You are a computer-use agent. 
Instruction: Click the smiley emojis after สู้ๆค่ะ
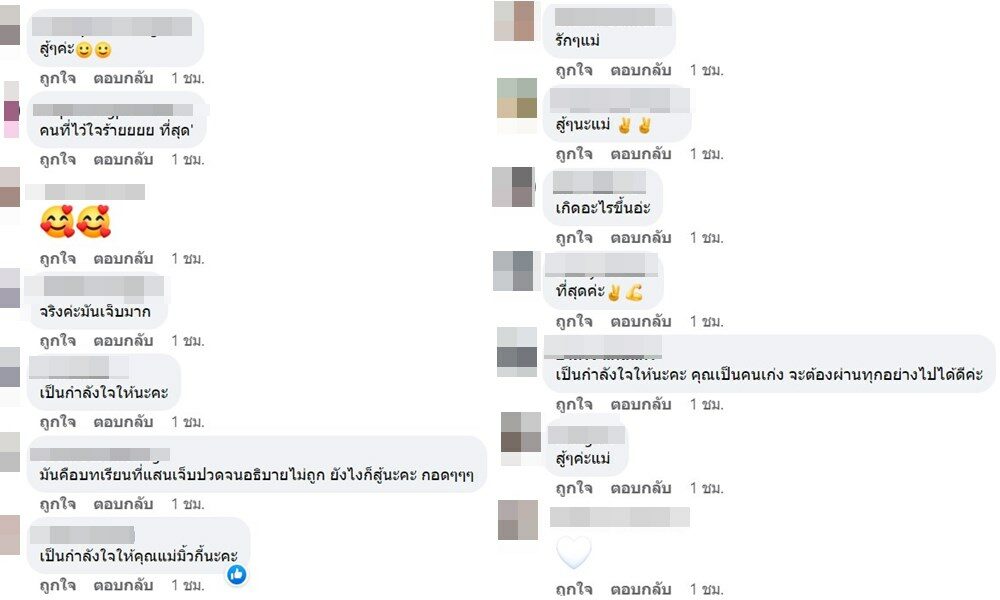pos(94,50)
